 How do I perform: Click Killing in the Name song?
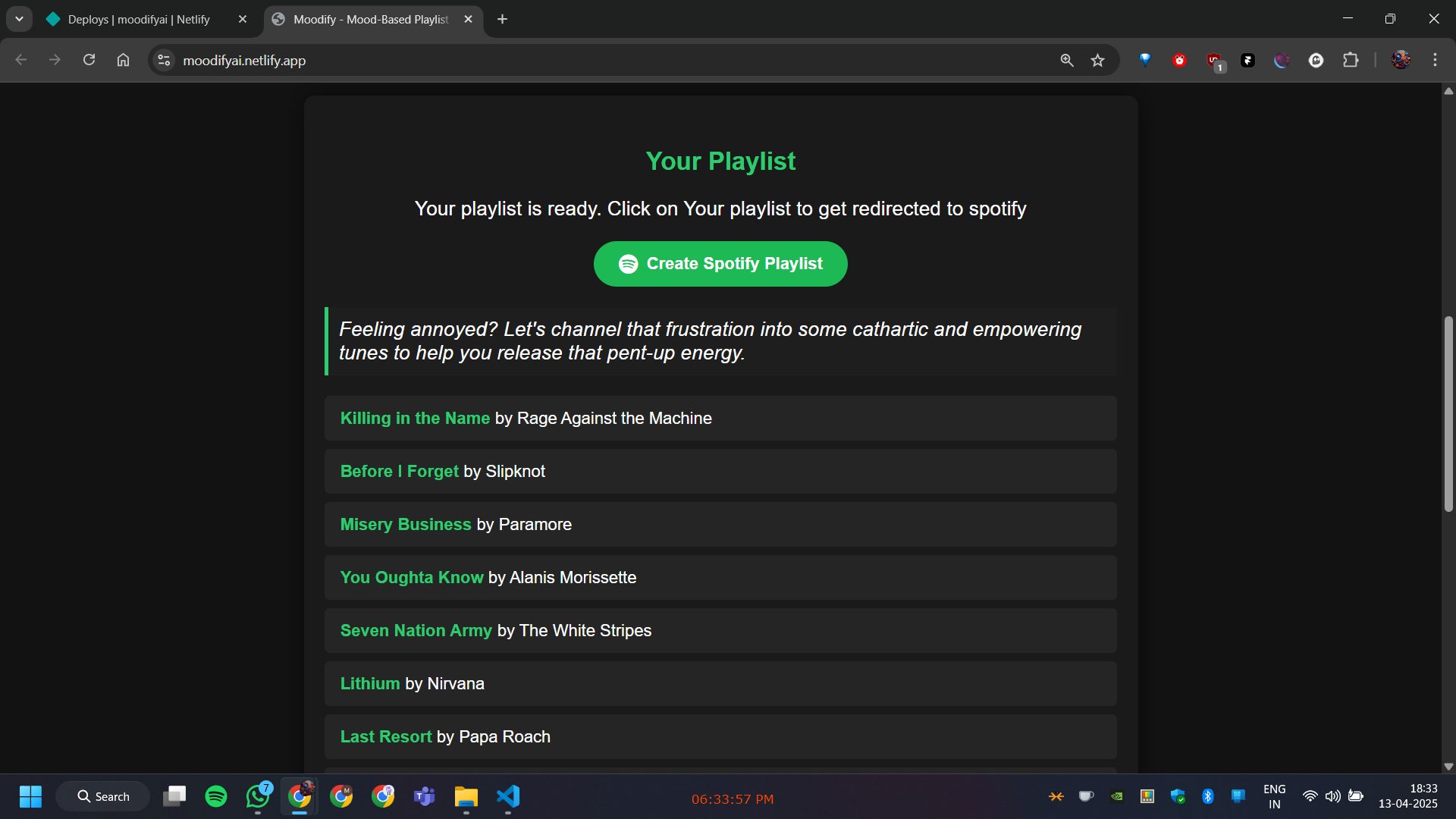point(415,419)
